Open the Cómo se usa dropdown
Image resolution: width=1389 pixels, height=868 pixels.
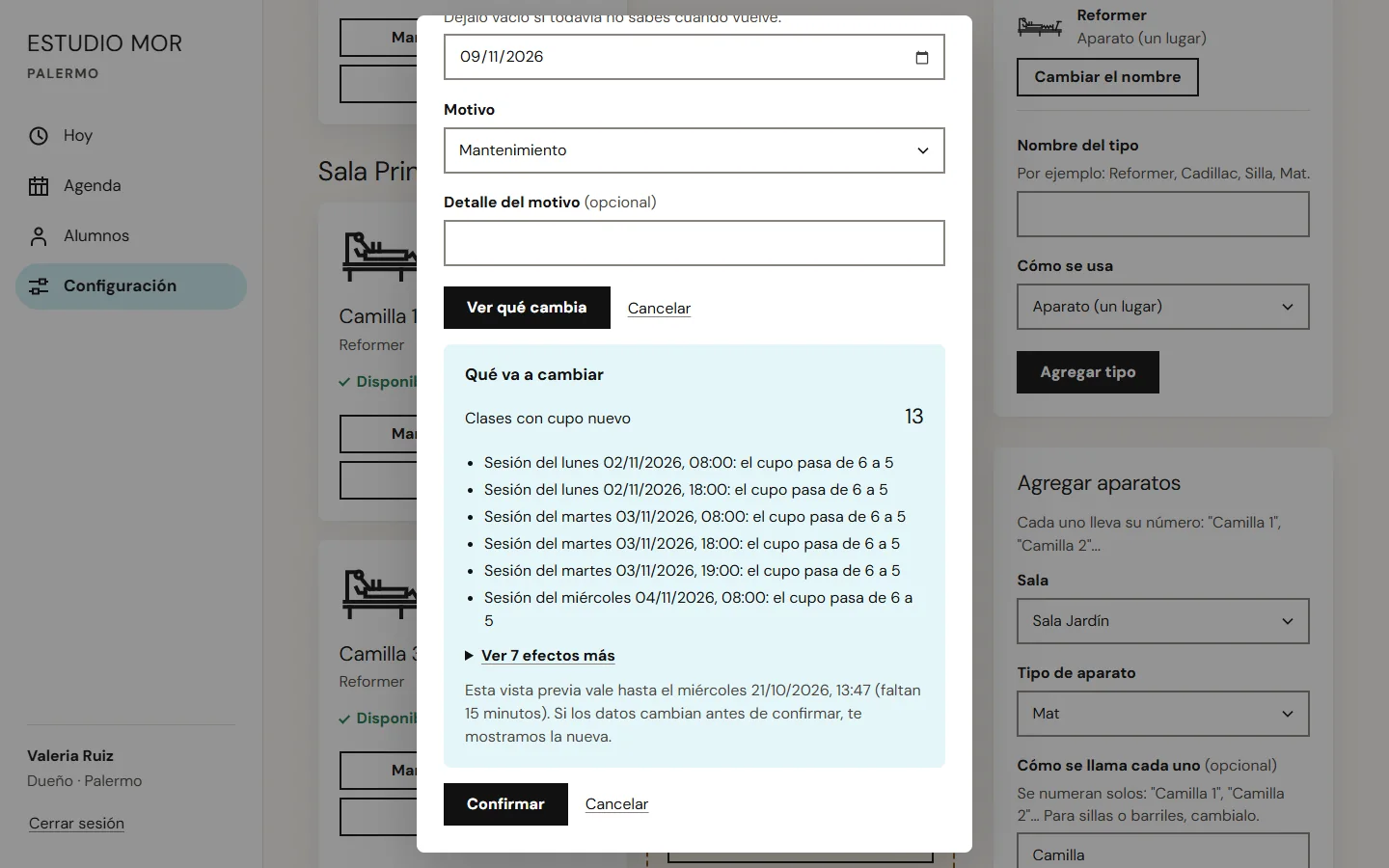[1163, 307]
